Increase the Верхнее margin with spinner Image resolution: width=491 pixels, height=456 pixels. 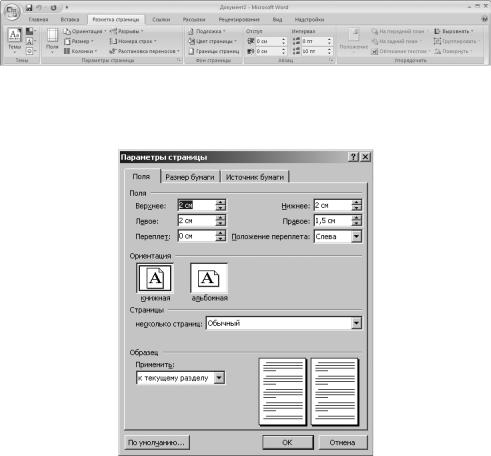coord(220,202)
